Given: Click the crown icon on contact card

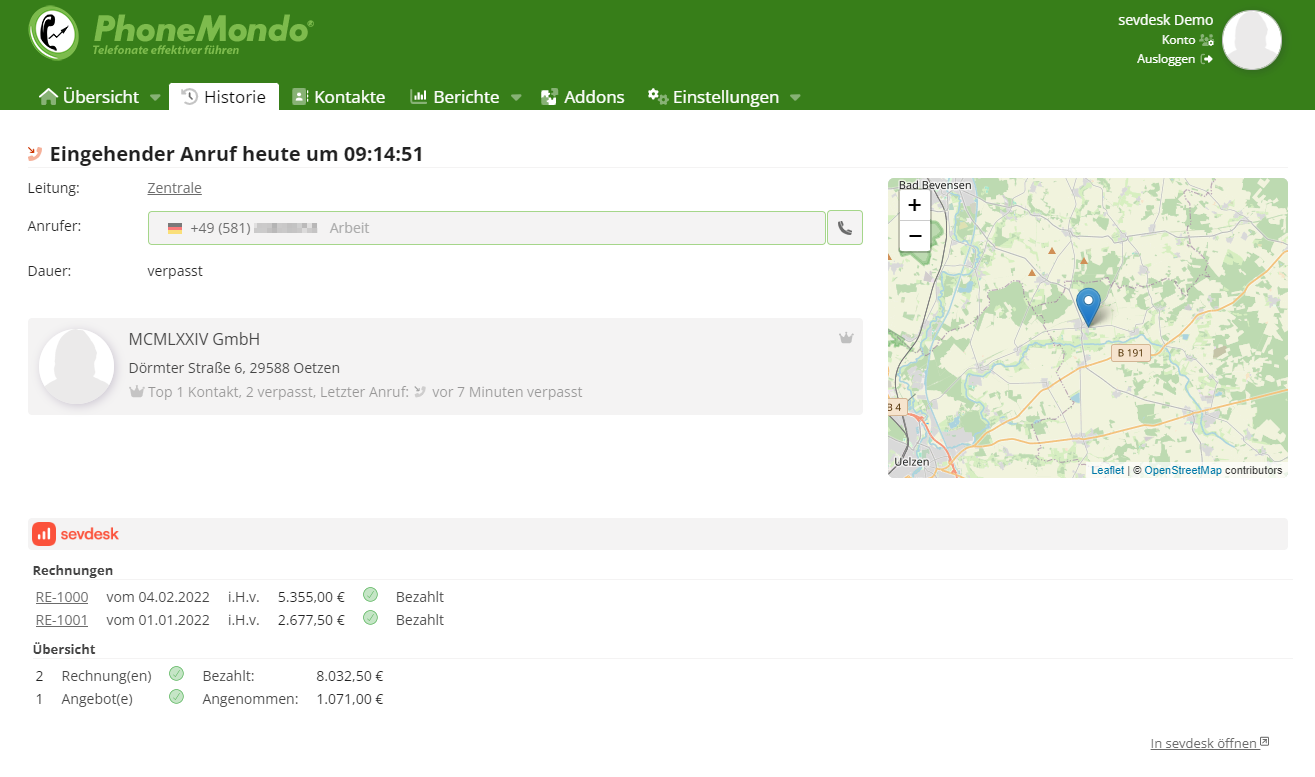Looking at the screenshot, I should click(846, 338).
